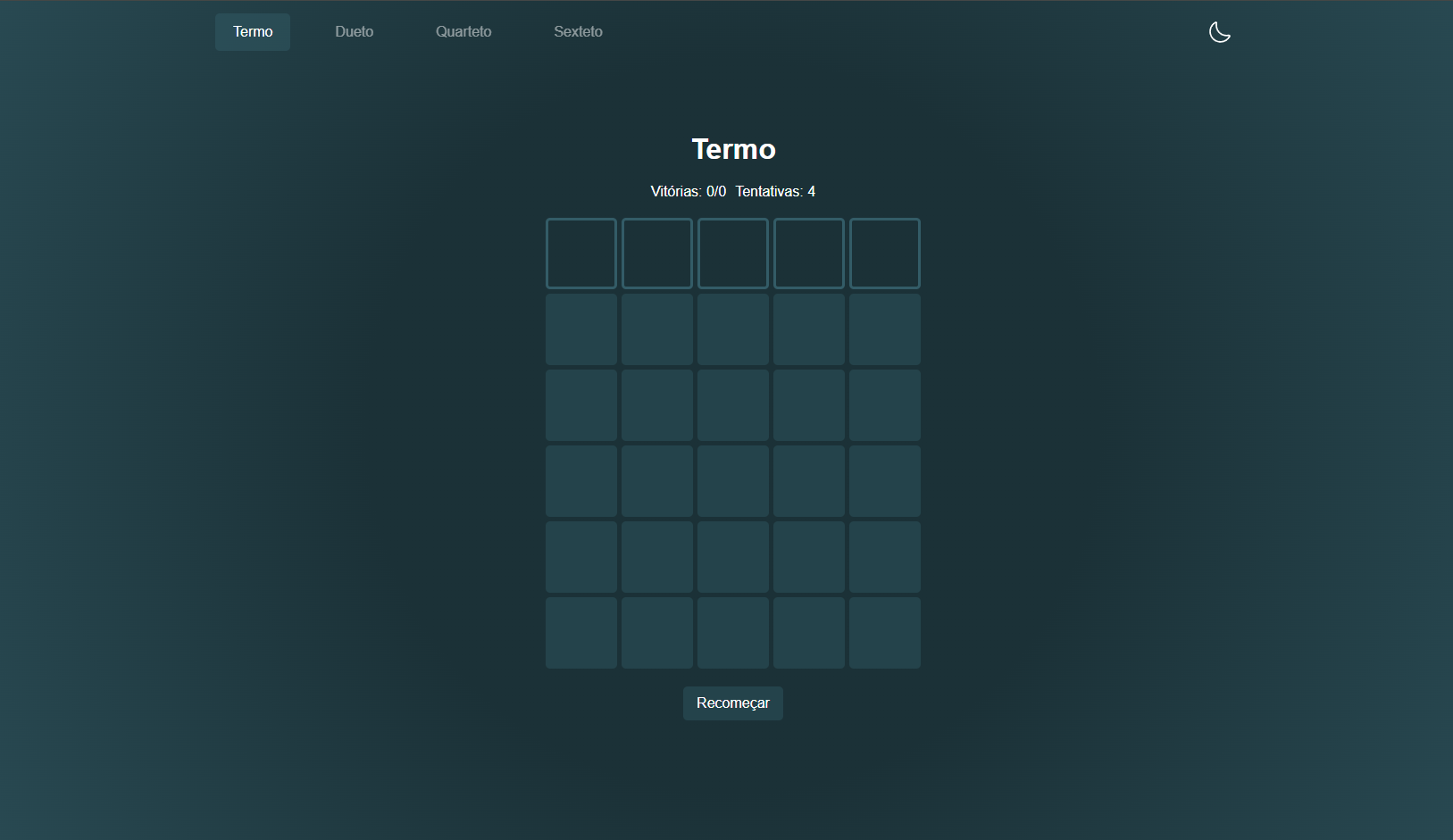Viewport: 1453px width, 840px height.
Task: Click the last cell of the bottom row
Action: [x=884, y=633]
